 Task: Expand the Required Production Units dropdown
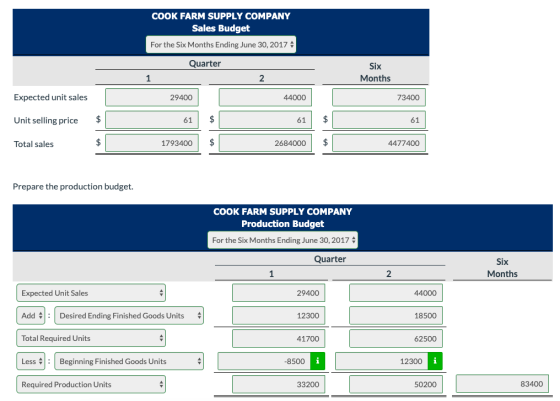point(91,384)
